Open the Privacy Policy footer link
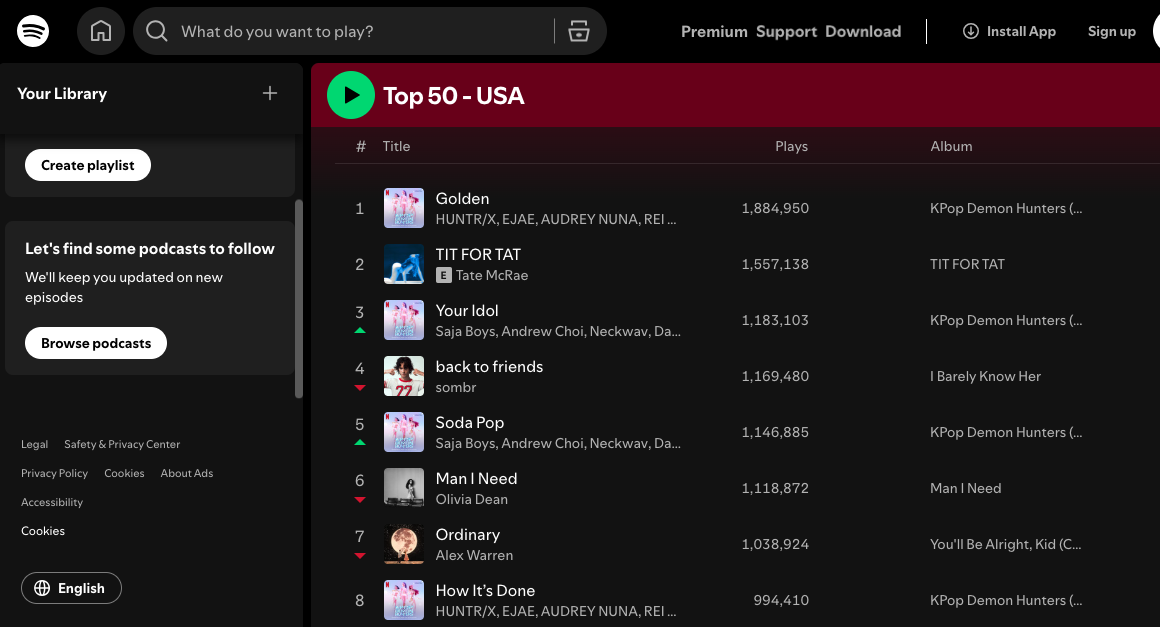This screenshot has height=627, width=1160. 54,473
